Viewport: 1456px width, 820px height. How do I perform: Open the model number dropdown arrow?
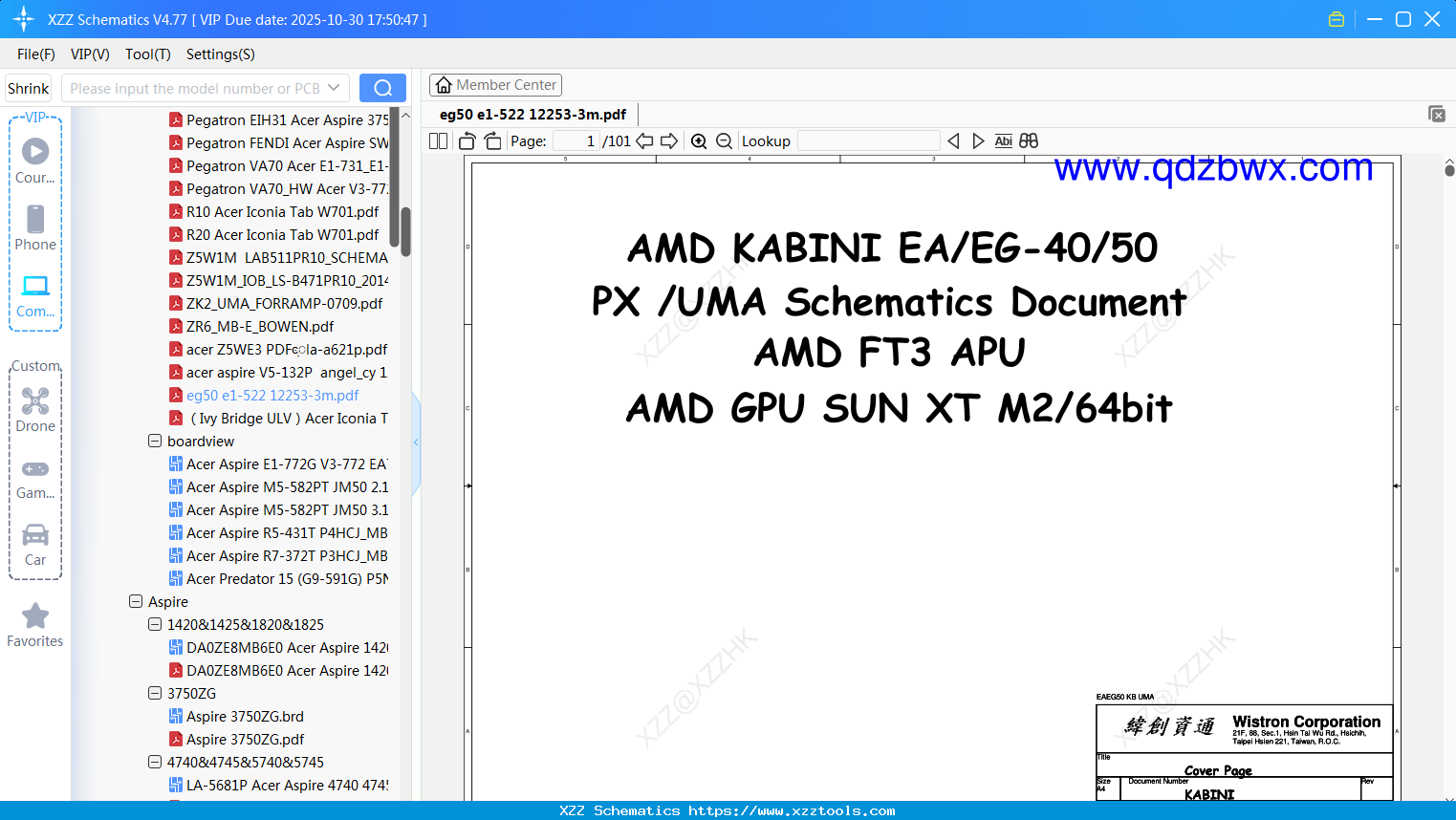click(x=334, y=88)
